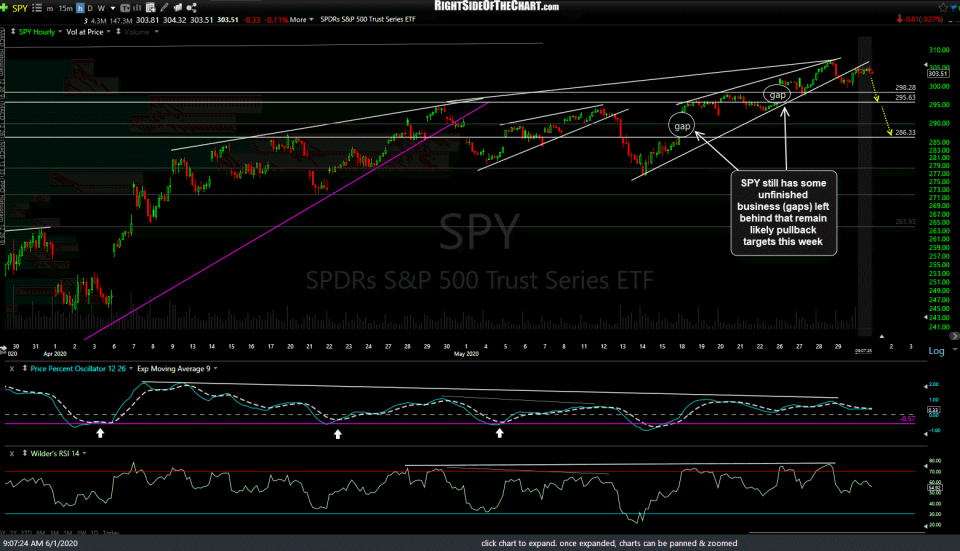960x551 pixels.
Task: Click move arrows beside SPY Hourly label
Action: point(13,31)
